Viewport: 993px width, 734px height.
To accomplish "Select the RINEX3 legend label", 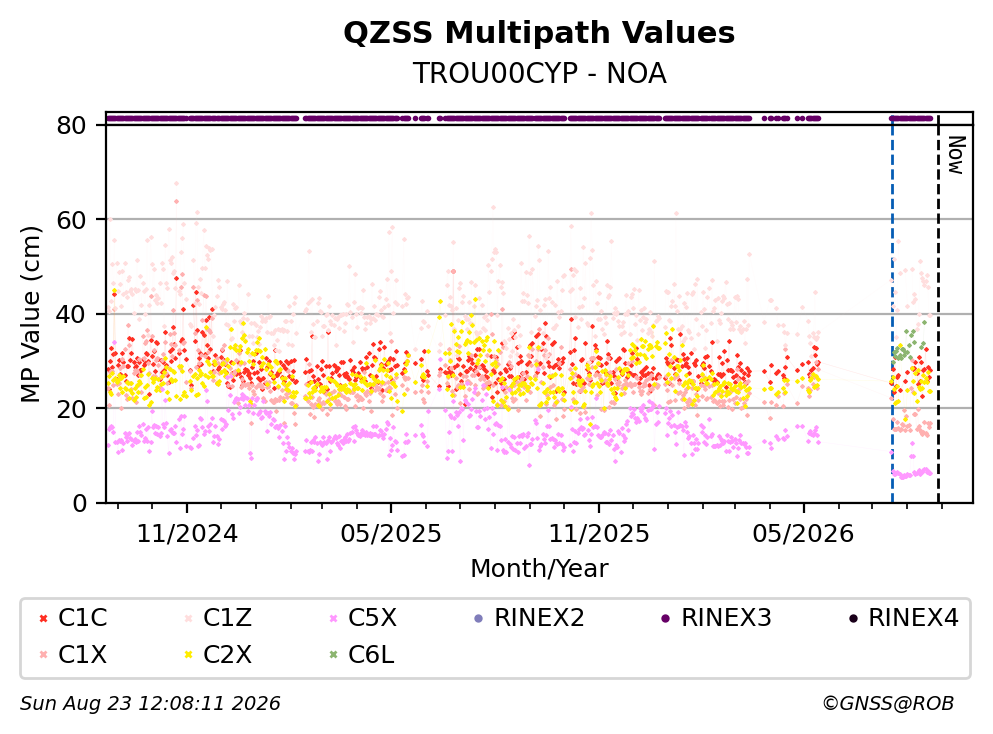I will click(x=726, y=617).
